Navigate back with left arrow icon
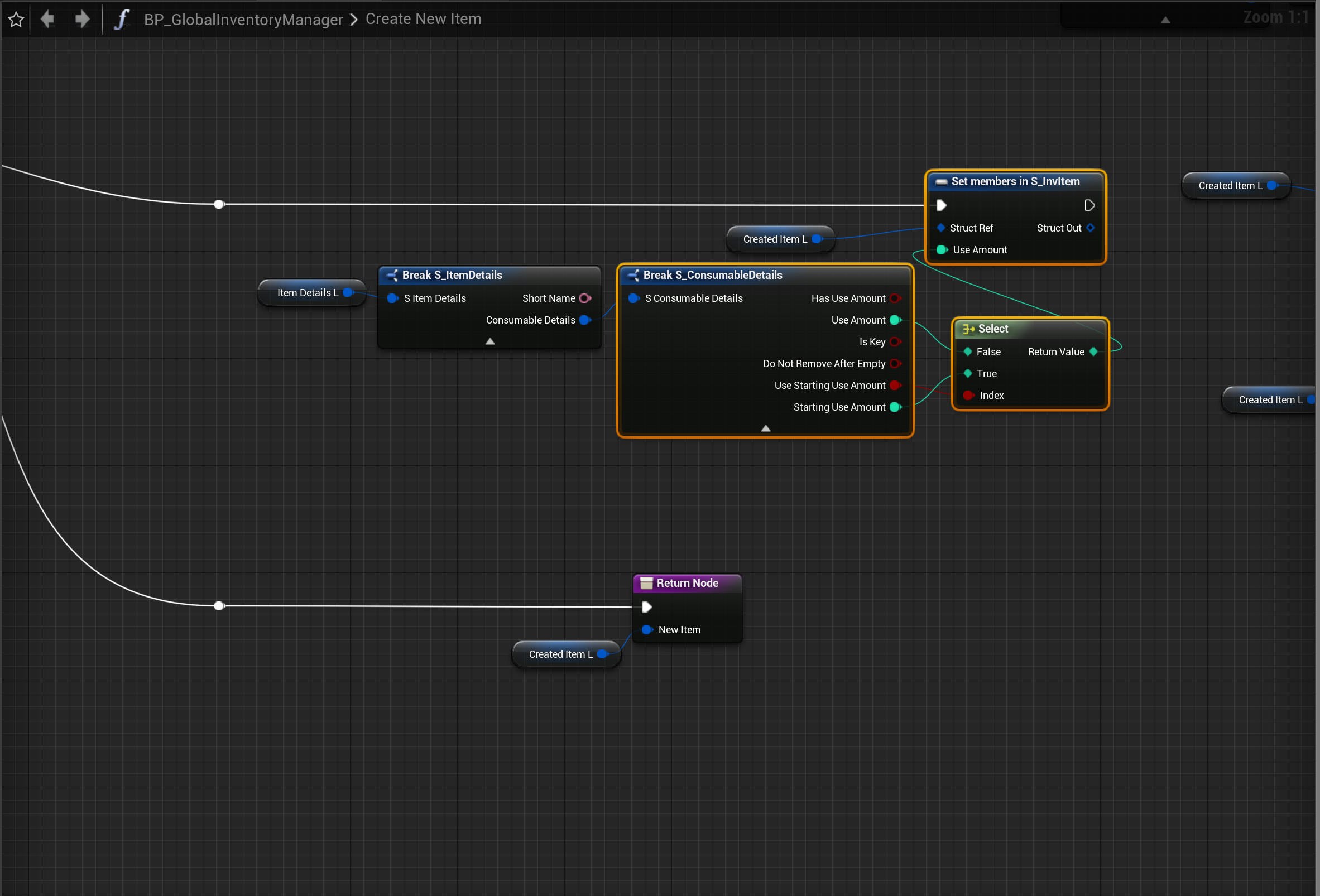 (47, 20)
